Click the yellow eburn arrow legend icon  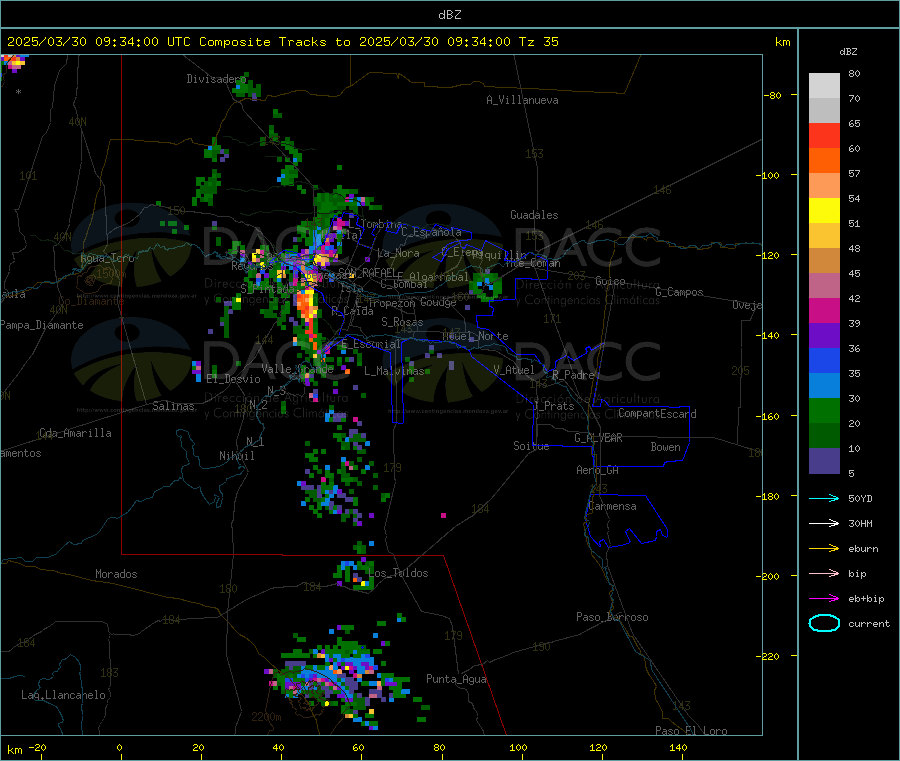824,549
